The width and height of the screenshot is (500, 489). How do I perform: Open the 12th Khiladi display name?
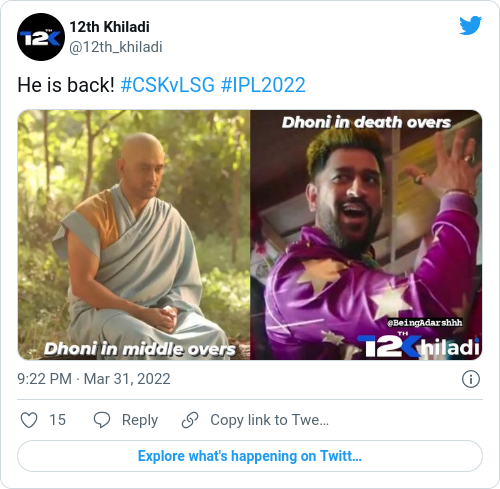click(x=109, y=27)
